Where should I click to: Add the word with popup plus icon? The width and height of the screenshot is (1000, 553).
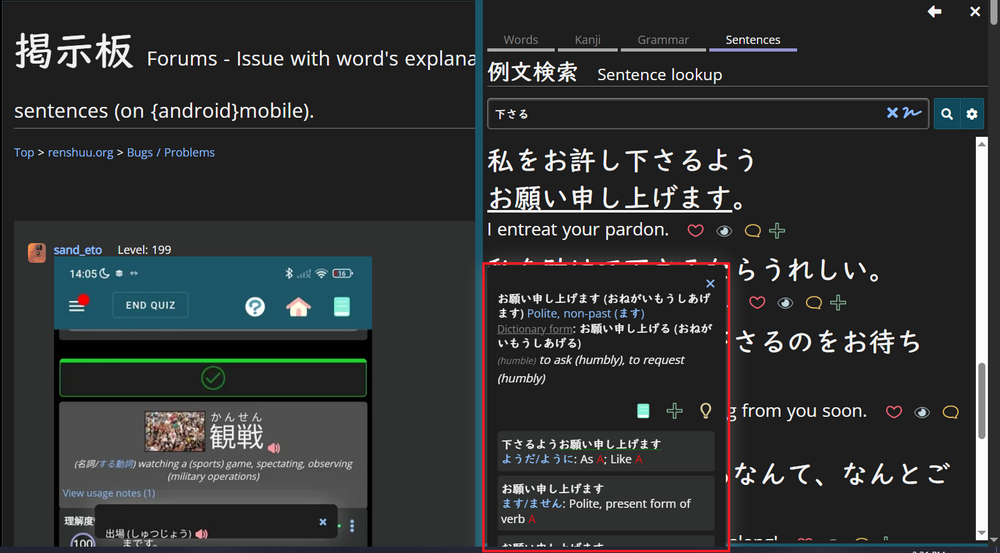[x=674, y=411]
